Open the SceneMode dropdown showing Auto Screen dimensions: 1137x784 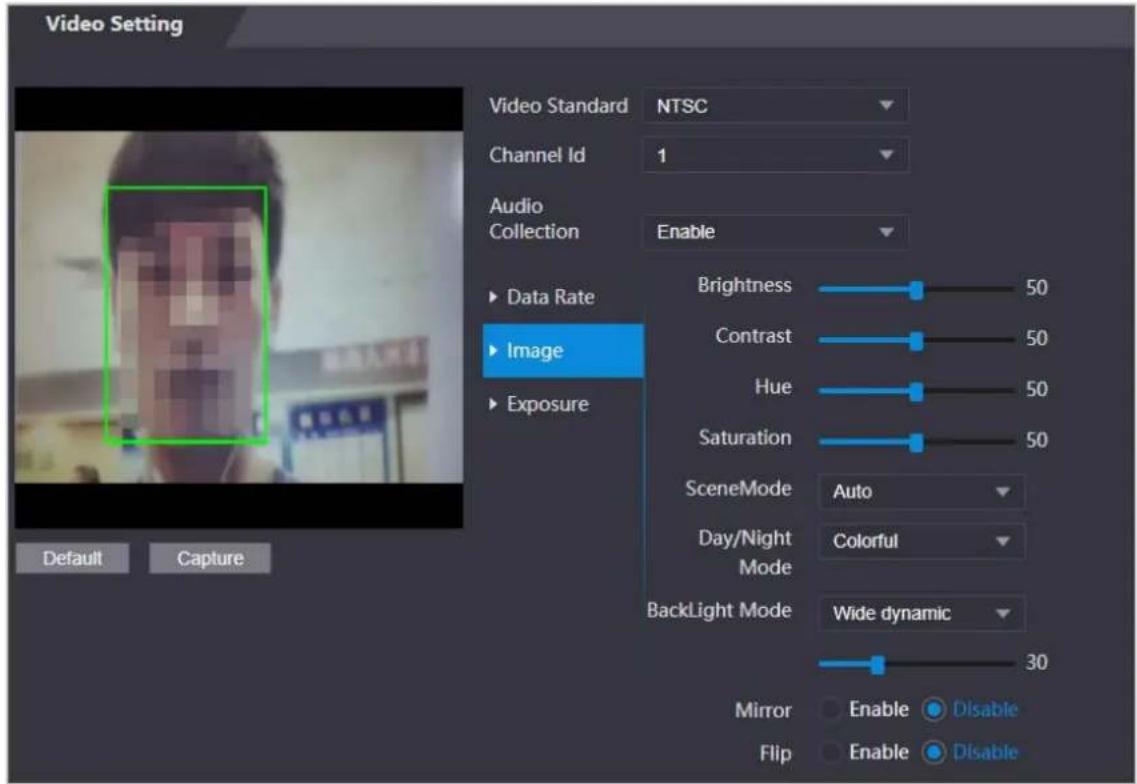pyautogui.click(x=922, y=492)
